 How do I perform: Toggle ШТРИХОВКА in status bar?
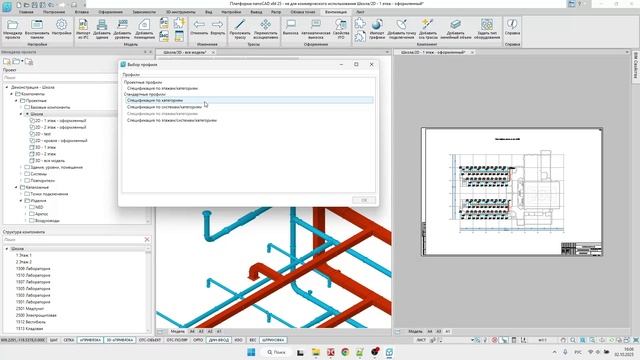[x=273, y=340]
